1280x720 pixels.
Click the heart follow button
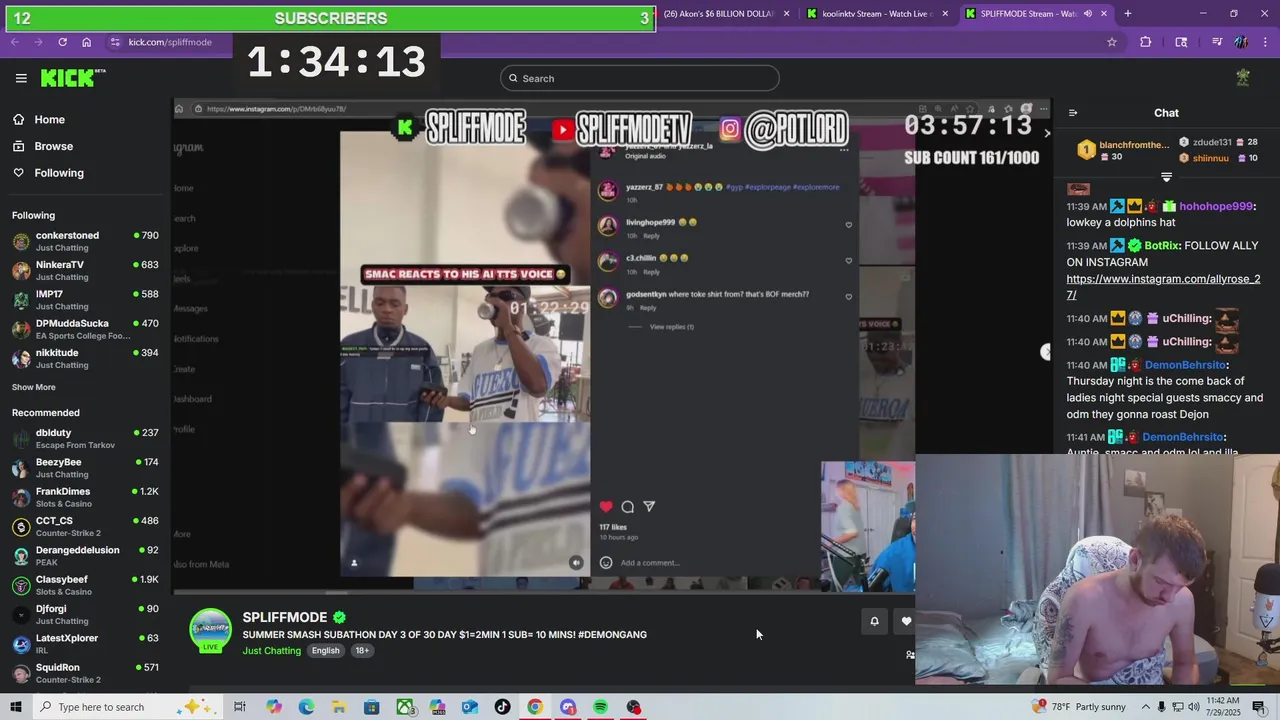point(906,621)
